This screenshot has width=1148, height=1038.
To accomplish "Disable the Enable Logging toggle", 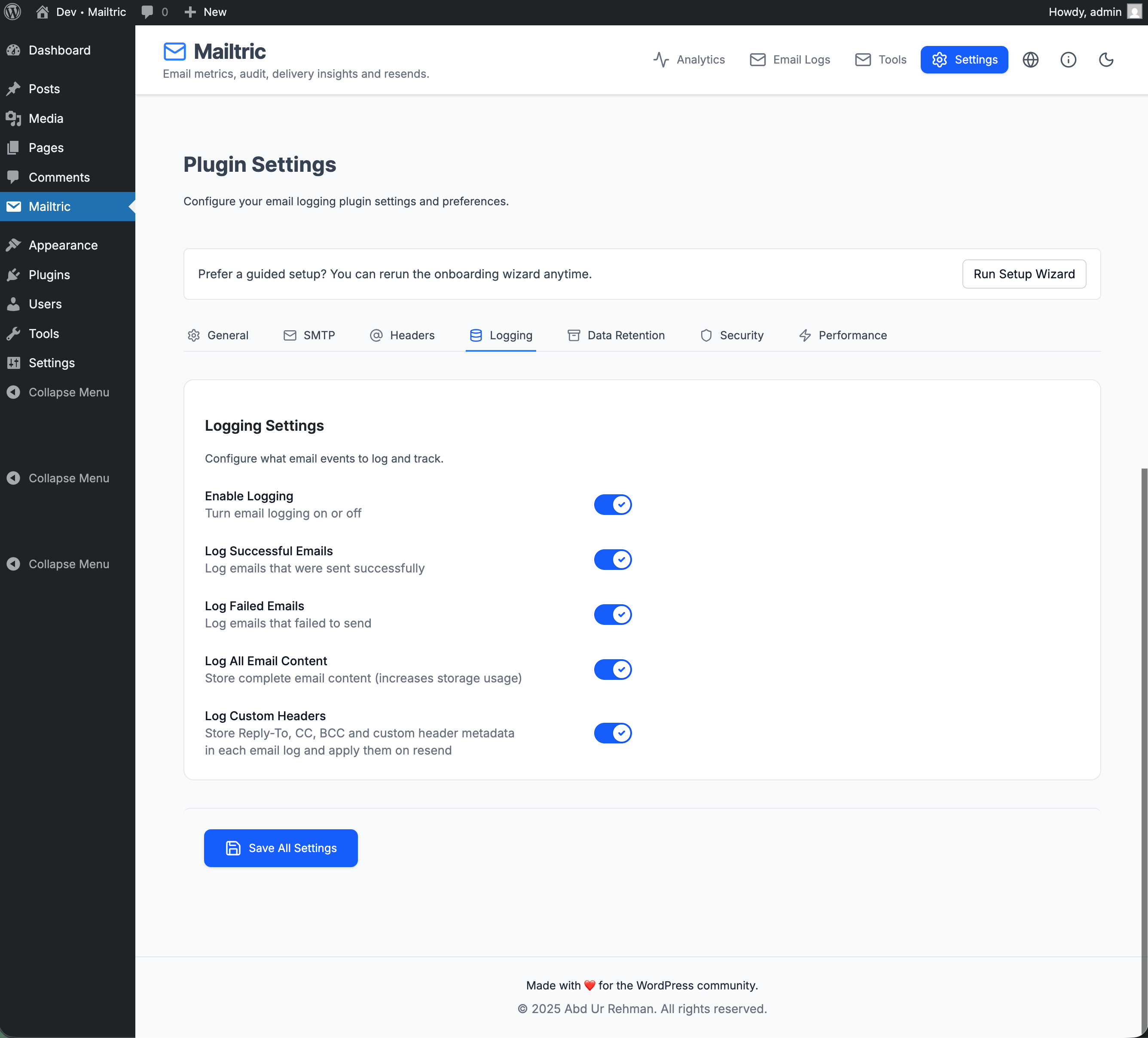I will (613, 504).
